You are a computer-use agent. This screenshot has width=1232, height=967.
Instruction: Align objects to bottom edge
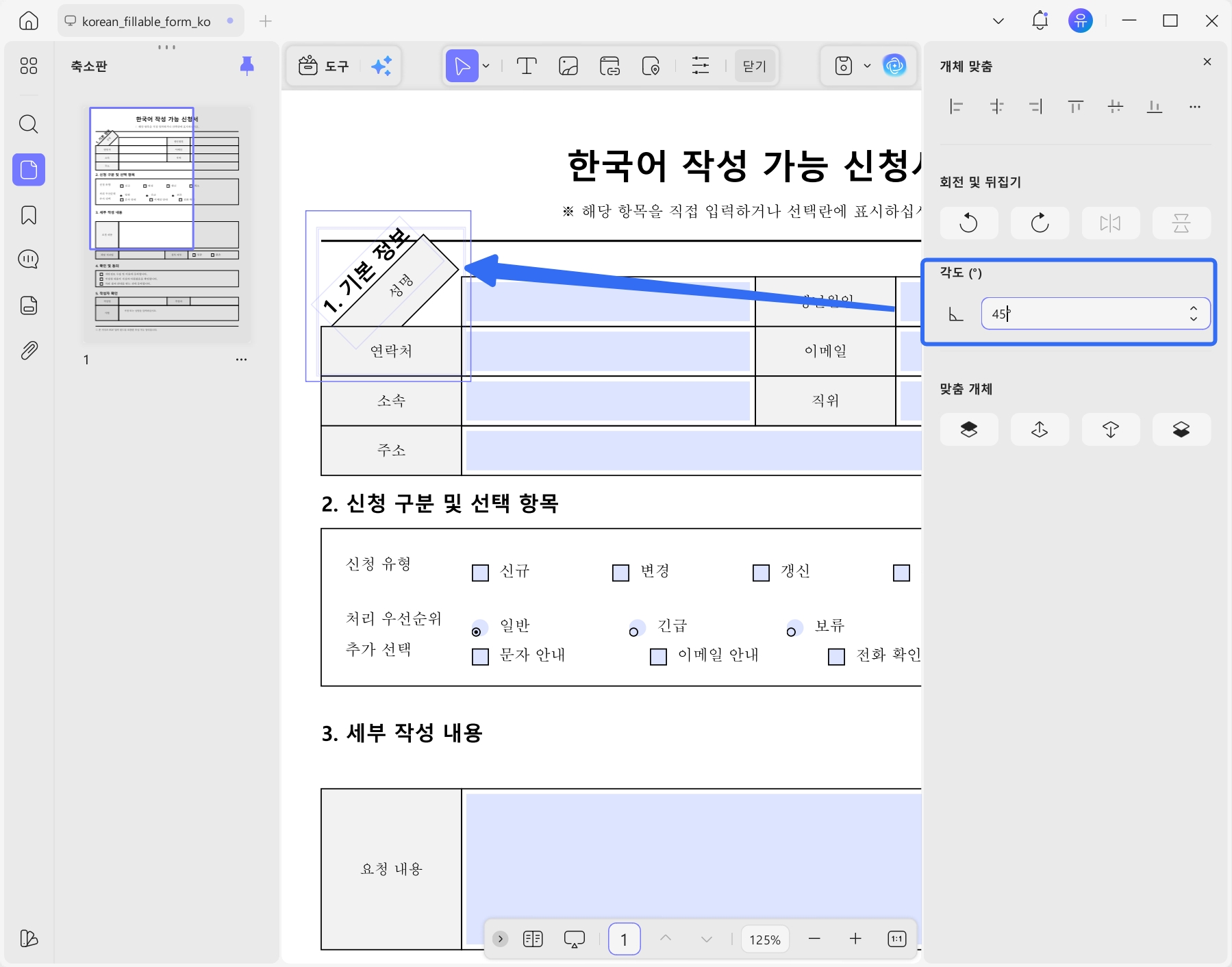click(x=1155, y=107)
